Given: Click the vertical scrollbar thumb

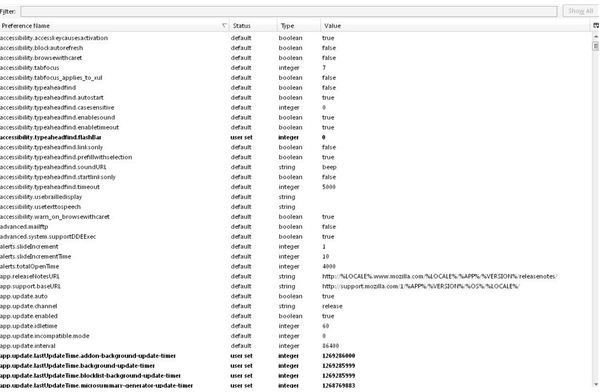Looking at the screenshot, I should (x=596, y=46).
